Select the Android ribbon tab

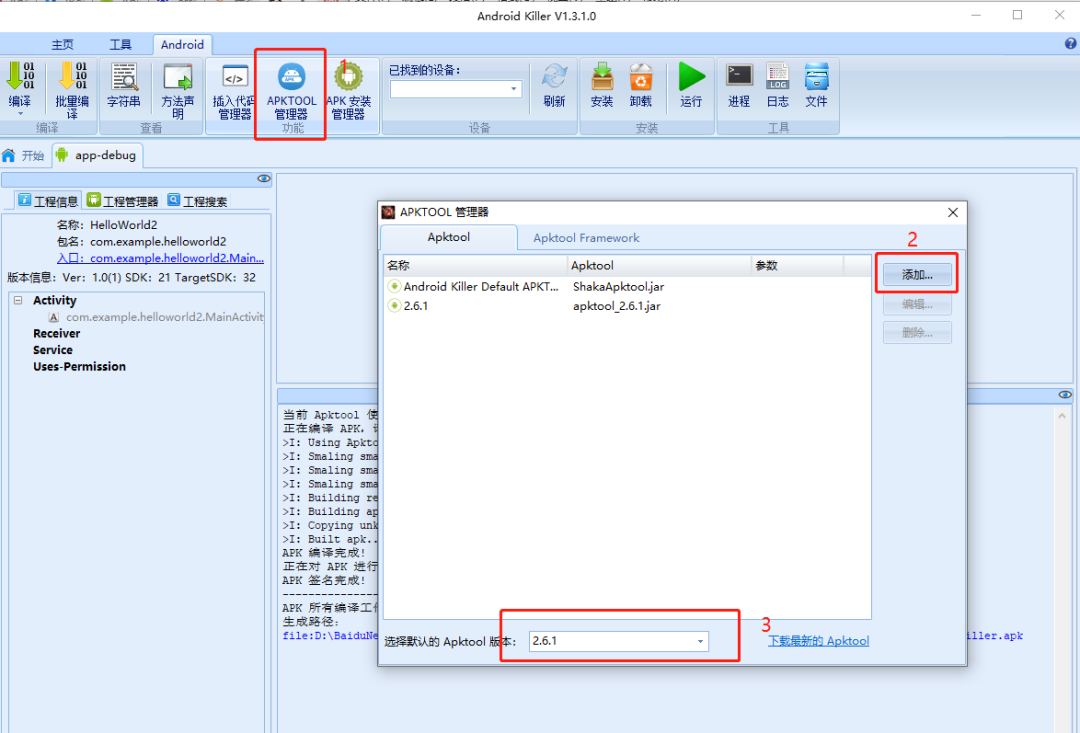[183, 45]
